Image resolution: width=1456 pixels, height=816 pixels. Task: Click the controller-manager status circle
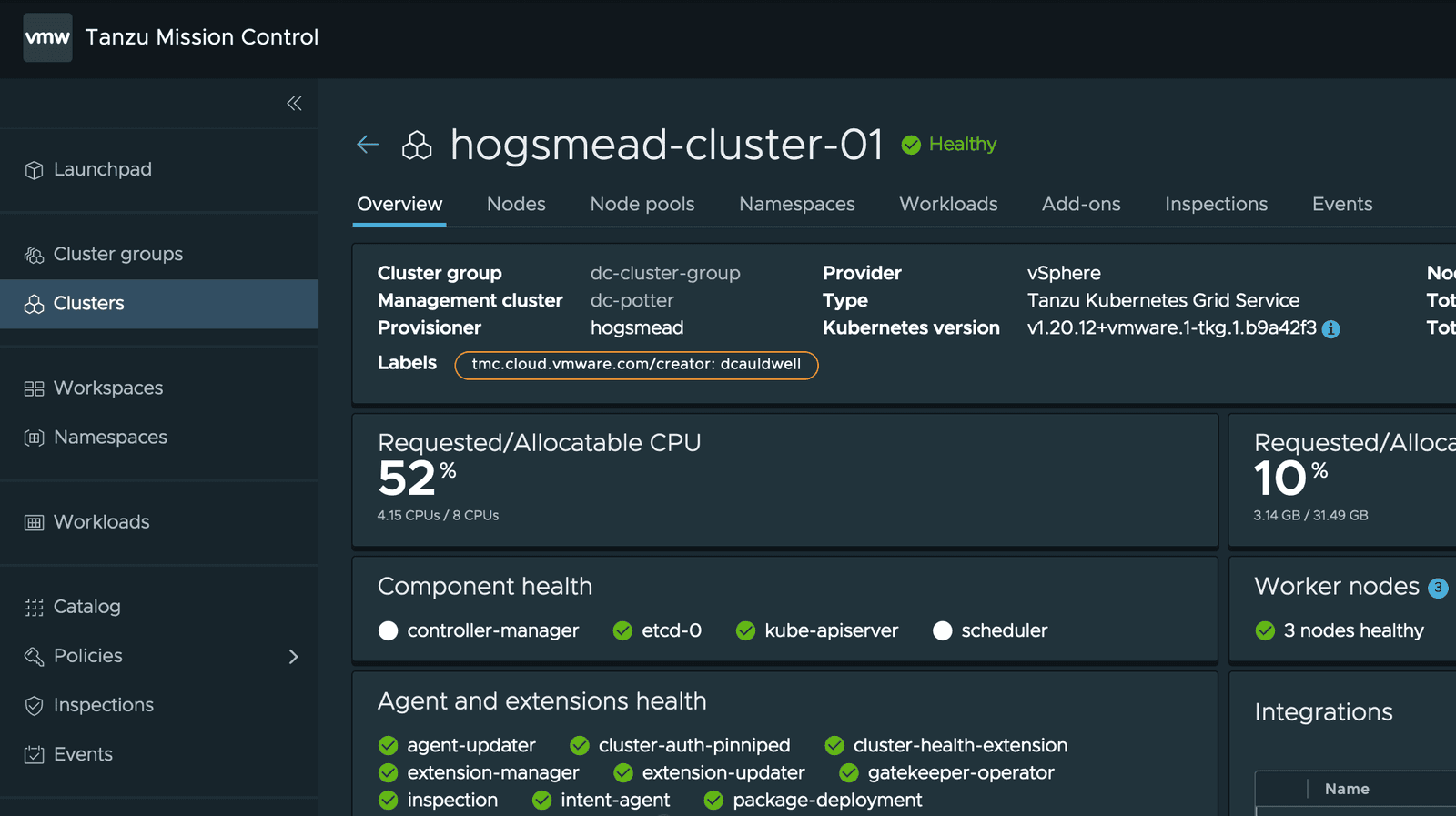389,630
